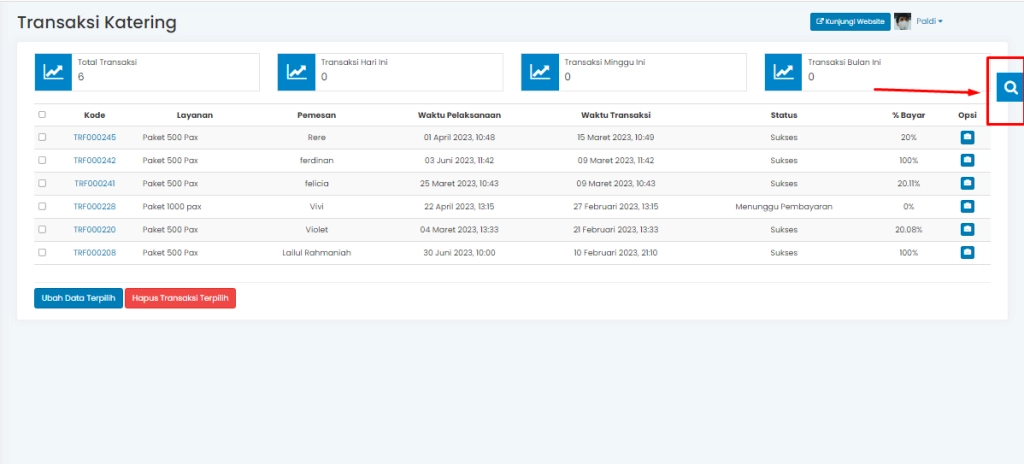Click the options icon for TRF000208
1024x464 pixels.
coord(967,253)
